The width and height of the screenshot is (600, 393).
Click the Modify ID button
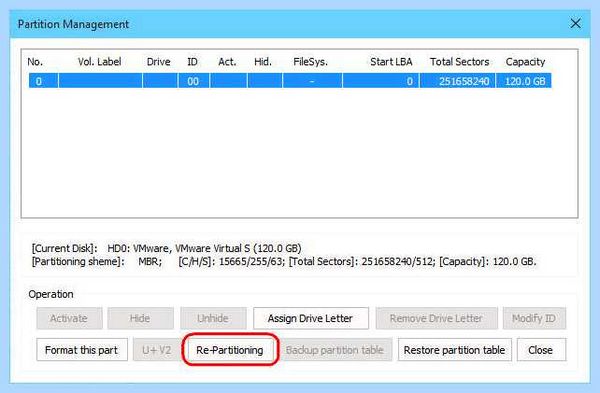click(534, 318)
